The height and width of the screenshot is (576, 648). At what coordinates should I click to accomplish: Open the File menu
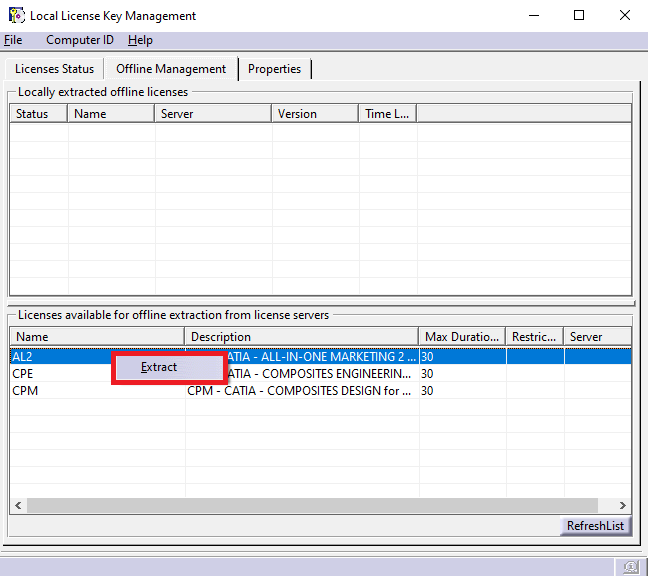(x=13, y=40)
